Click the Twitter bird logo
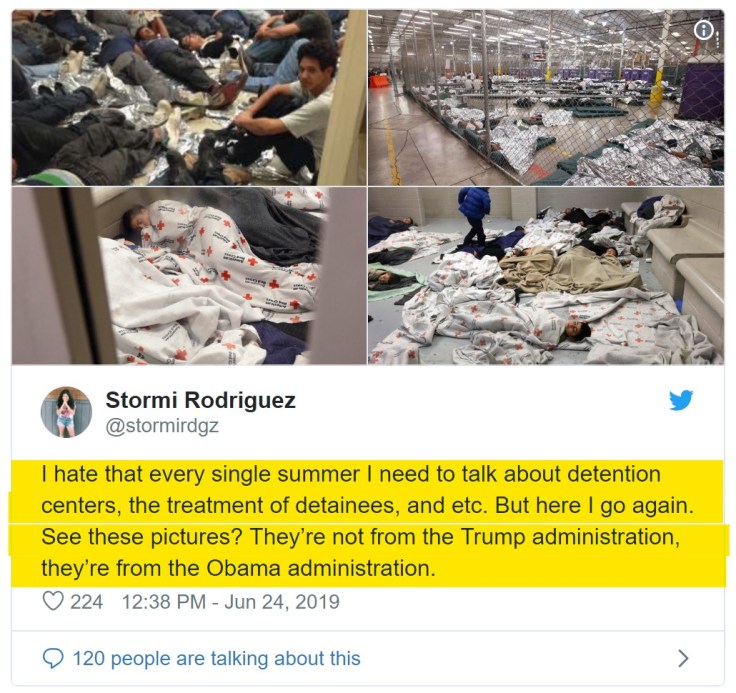736x693 pixels. (681, 400)
